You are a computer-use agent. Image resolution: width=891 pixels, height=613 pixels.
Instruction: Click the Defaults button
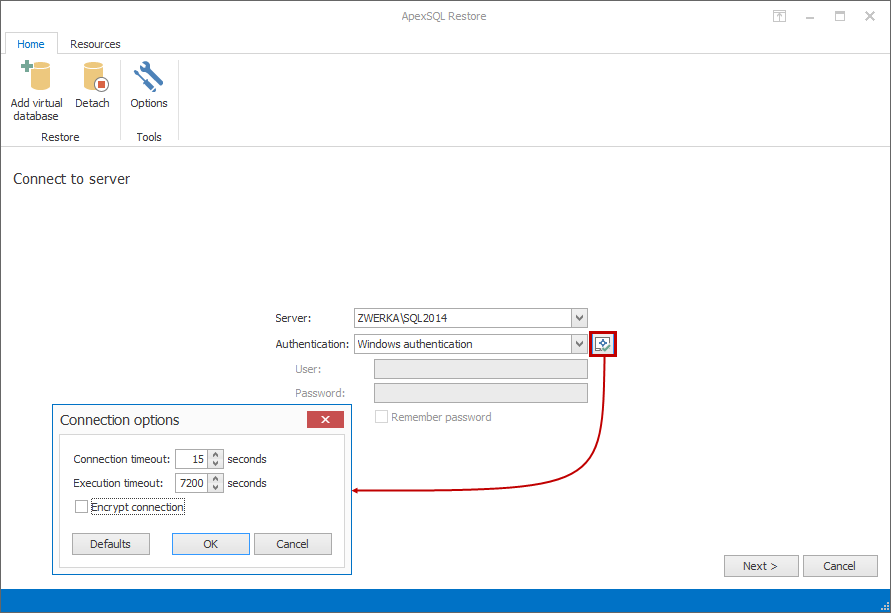pyautogui.click(x=110, y=543)
